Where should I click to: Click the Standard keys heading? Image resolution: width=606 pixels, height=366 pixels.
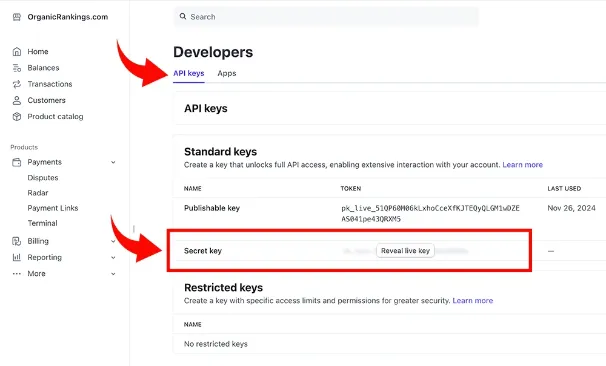point(220,152)
